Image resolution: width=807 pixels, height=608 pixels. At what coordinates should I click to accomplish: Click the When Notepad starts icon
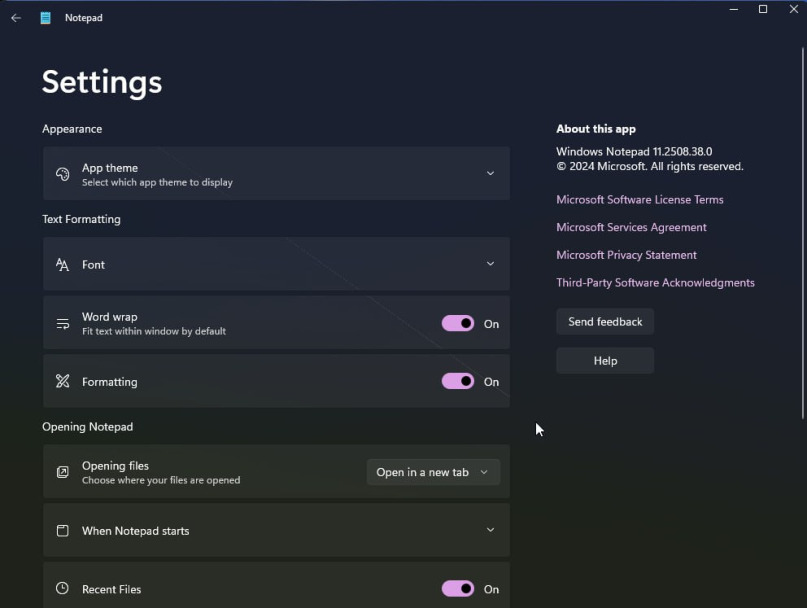62,530
